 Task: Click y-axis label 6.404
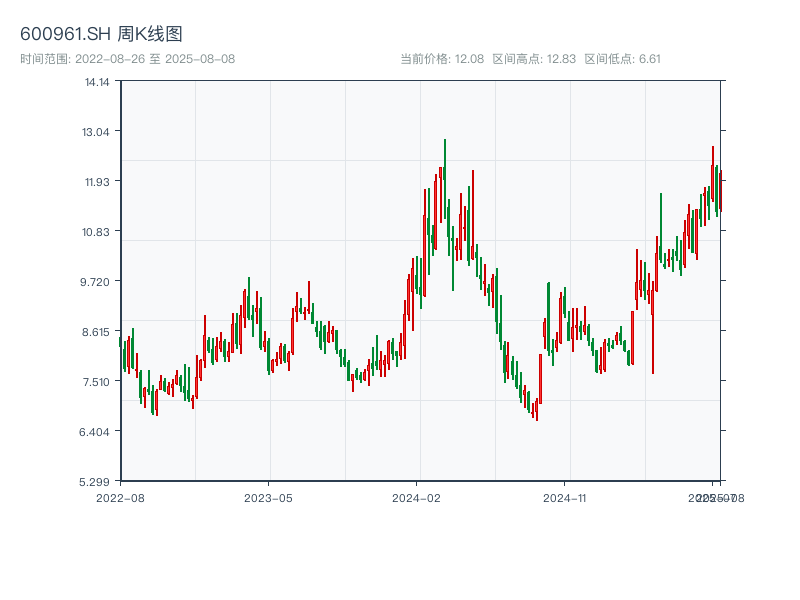94,432
